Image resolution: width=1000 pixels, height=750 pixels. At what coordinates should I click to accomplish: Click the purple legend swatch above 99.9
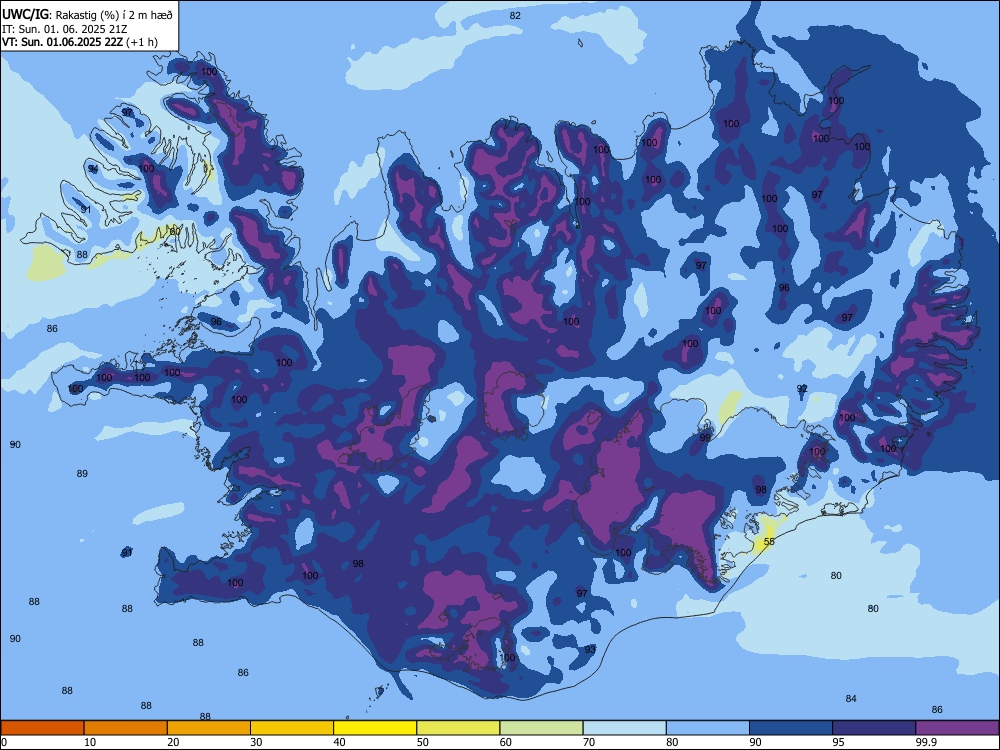[957, 728]
